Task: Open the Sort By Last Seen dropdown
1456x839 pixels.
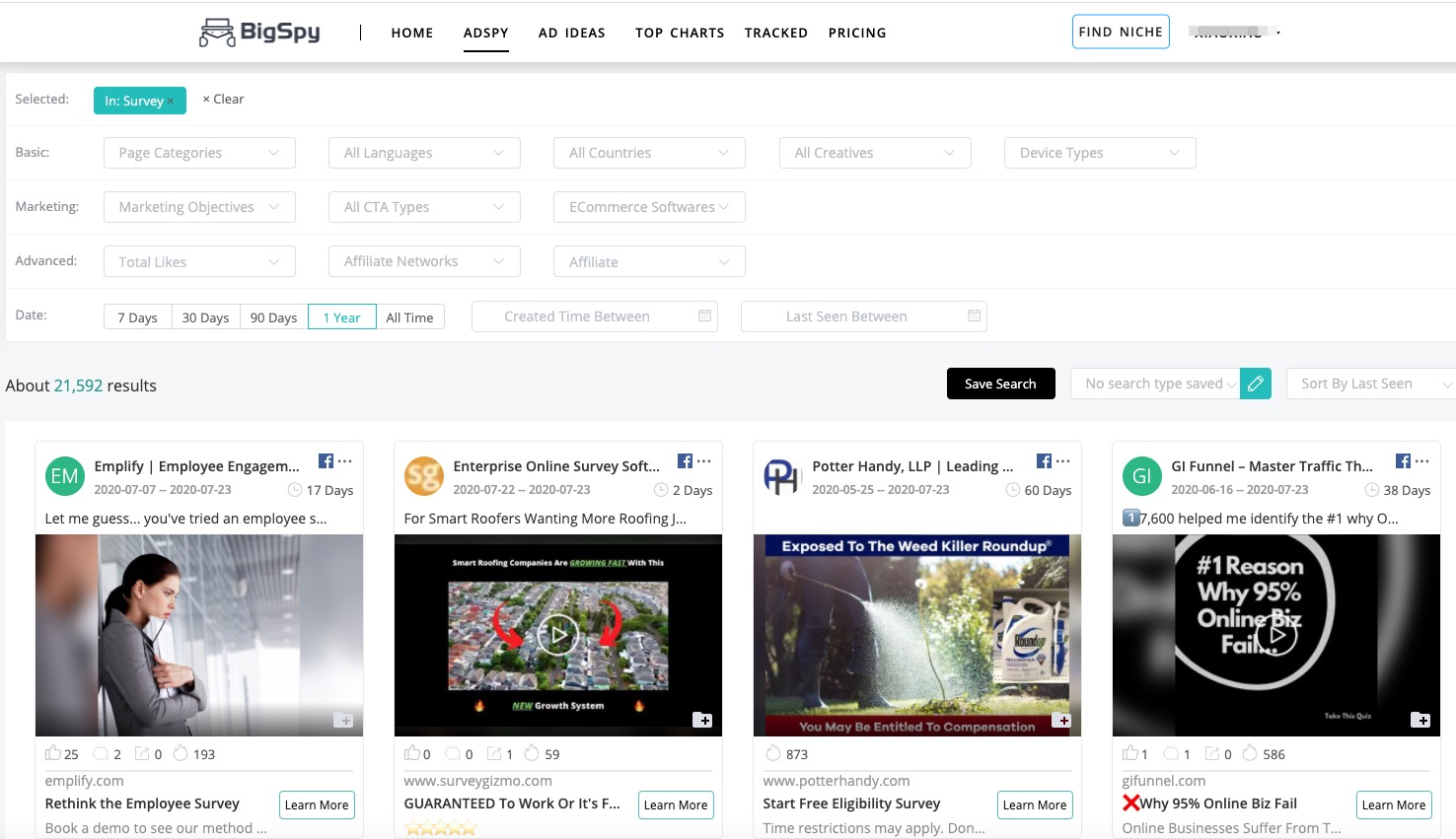Action: coord(1371,384)
